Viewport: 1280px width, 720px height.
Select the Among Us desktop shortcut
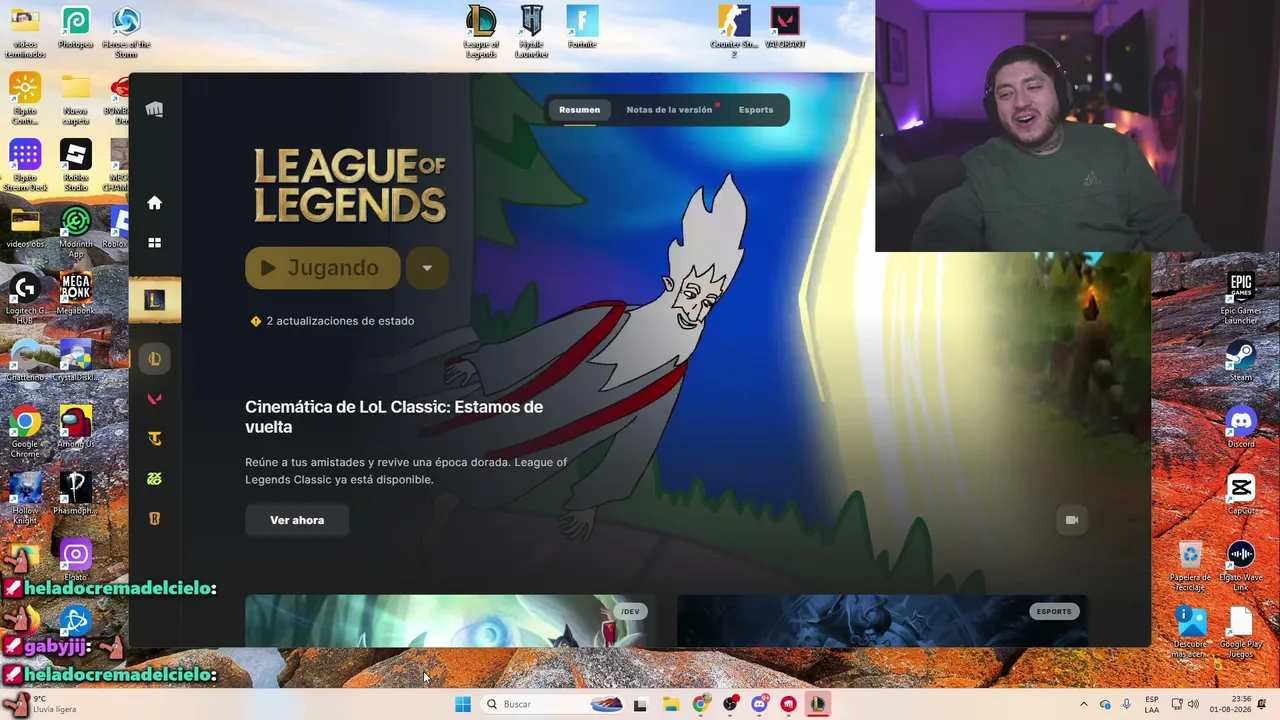tap(75, 427)
